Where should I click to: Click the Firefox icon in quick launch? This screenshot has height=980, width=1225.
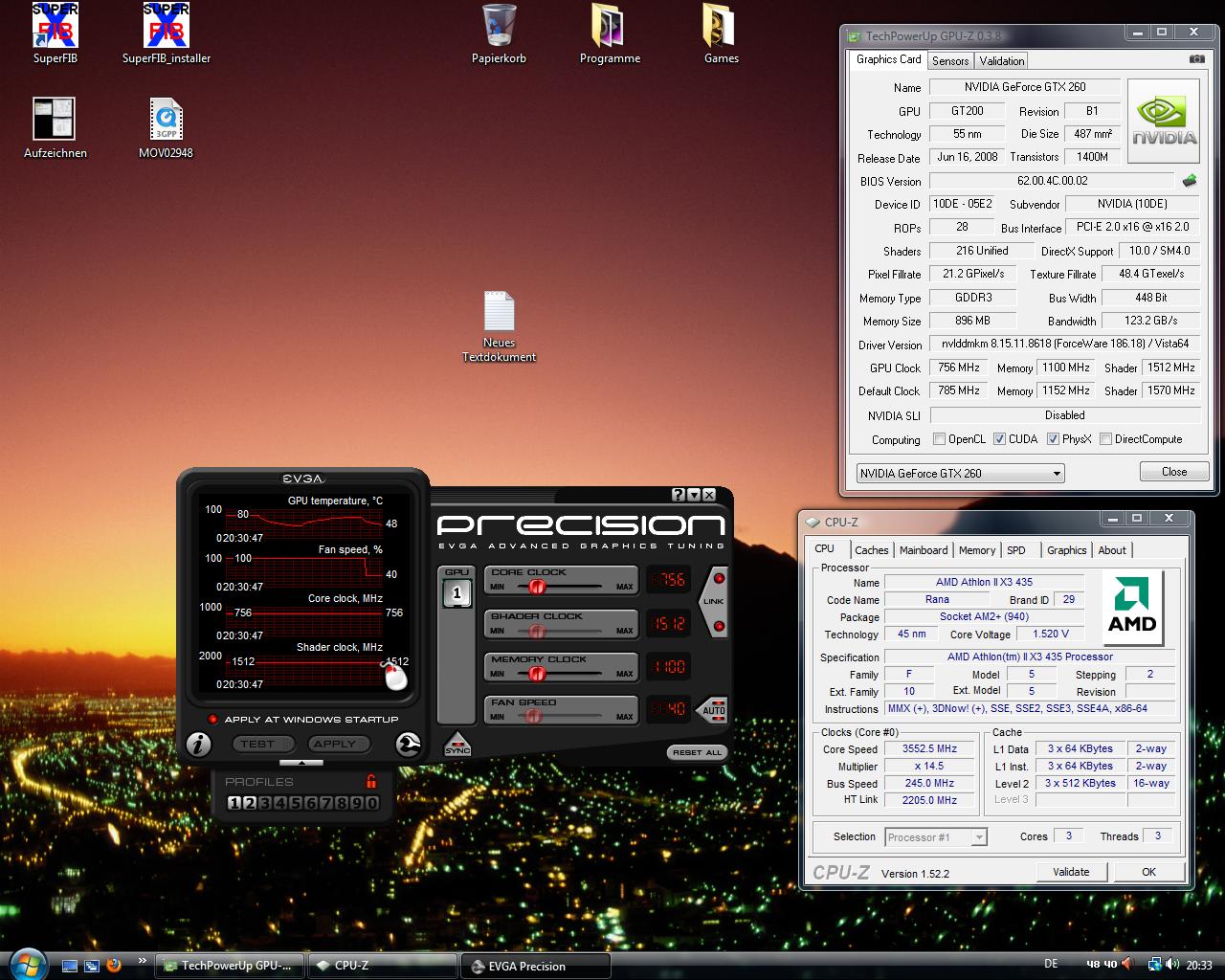[x=115, y=965]
